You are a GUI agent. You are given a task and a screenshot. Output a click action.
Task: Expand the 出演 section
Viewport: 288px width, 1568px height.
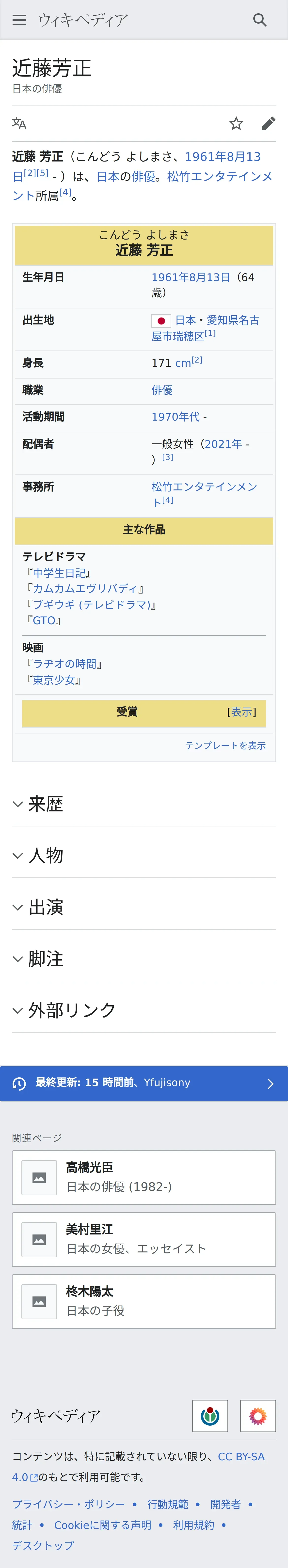pos(46,907)
